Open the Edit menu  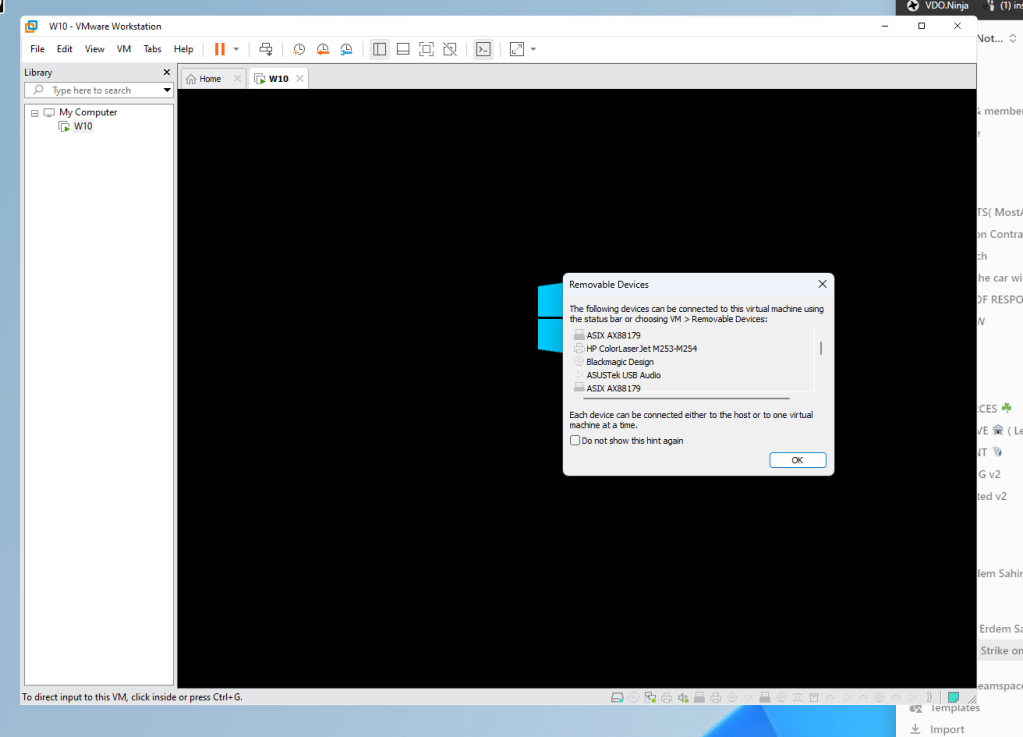(64, 49)
